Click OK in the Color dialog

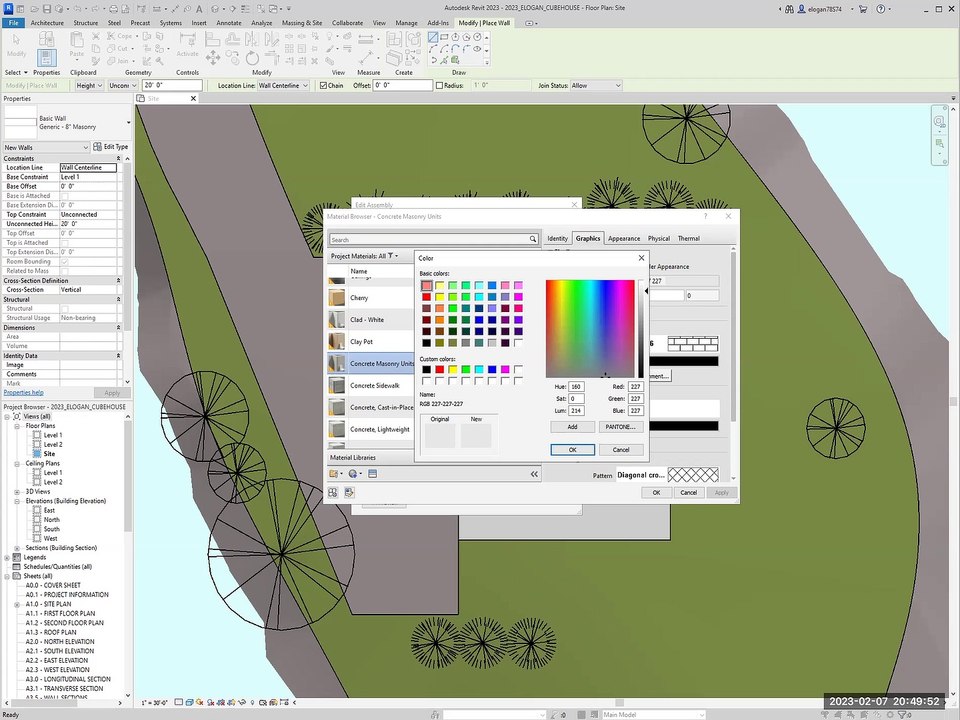click(572, 449)
